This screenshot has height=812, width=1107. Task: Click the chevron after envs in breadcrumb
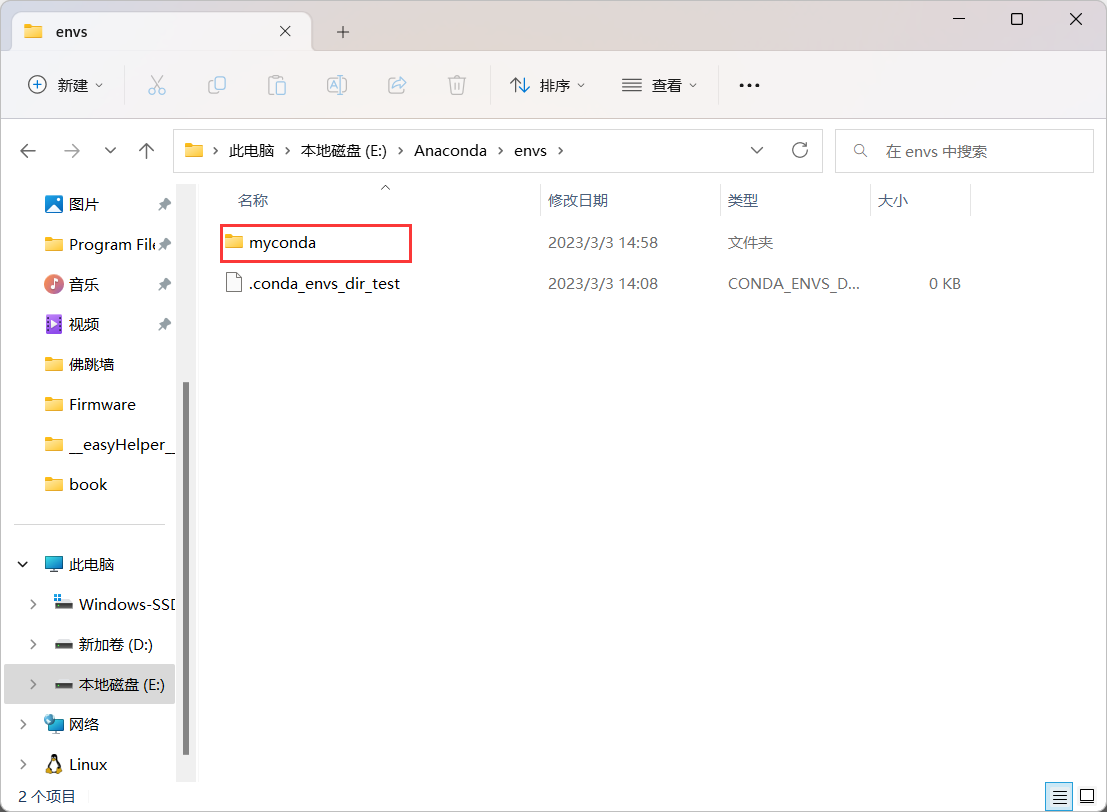pyautogui.click(x=561, y=150)
